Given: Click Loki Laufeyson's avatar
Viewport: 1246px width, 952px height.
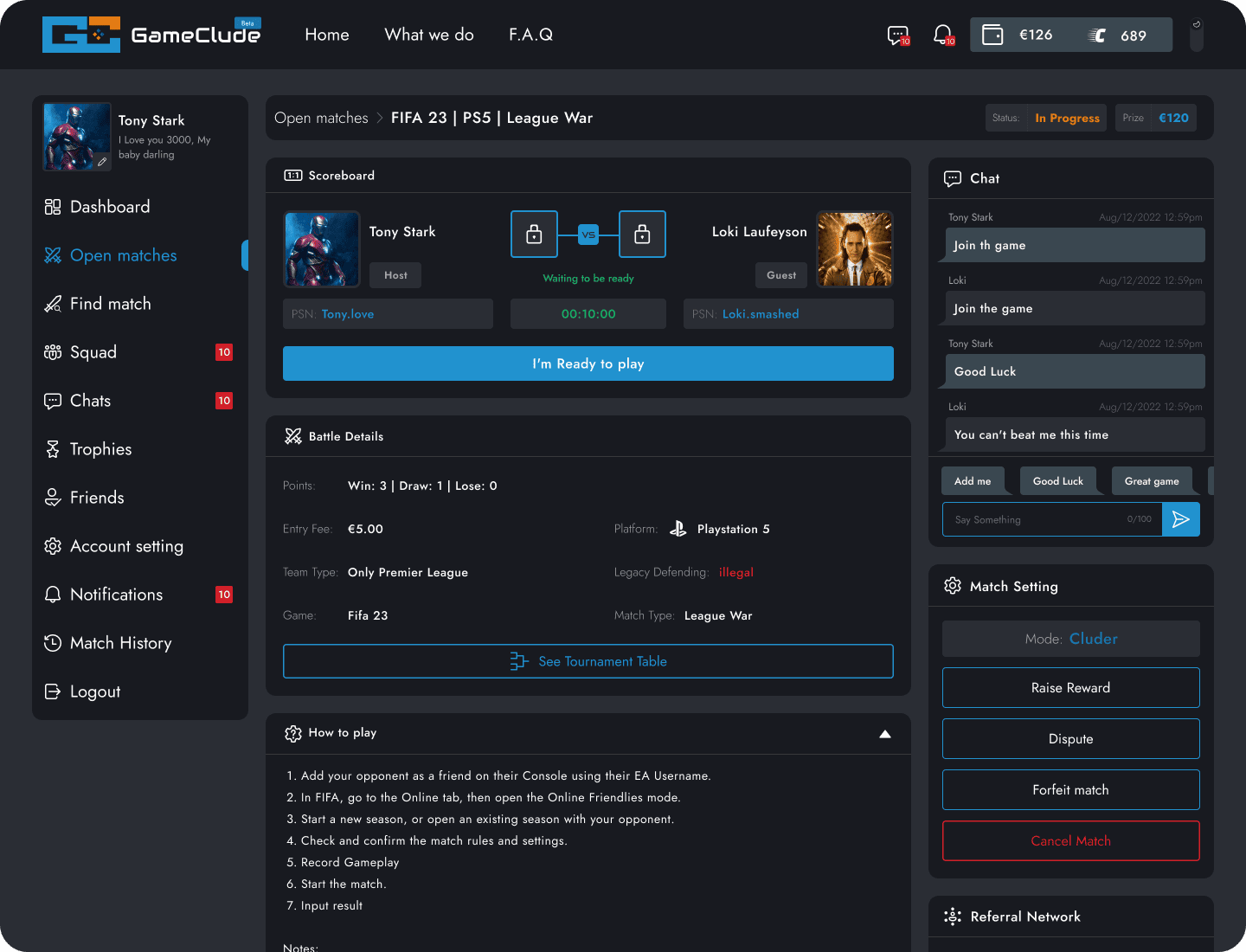Looking at the screenshot, I should coord(855,249).
